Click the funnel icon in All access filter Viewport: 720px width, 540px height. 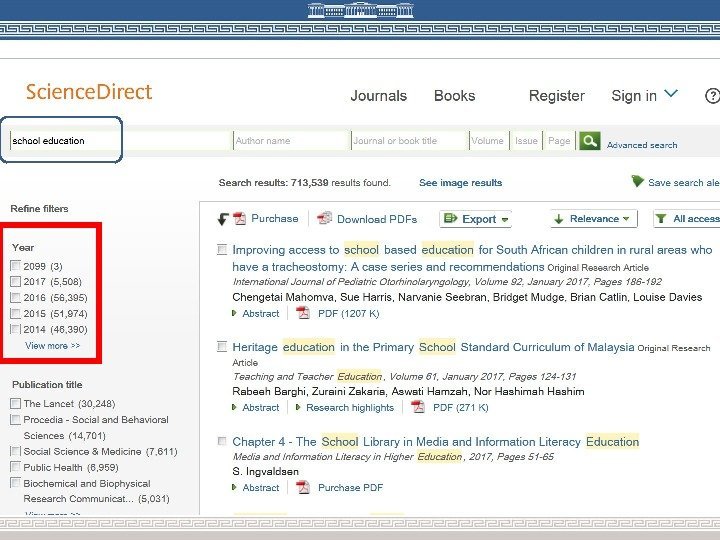[661, 219]
